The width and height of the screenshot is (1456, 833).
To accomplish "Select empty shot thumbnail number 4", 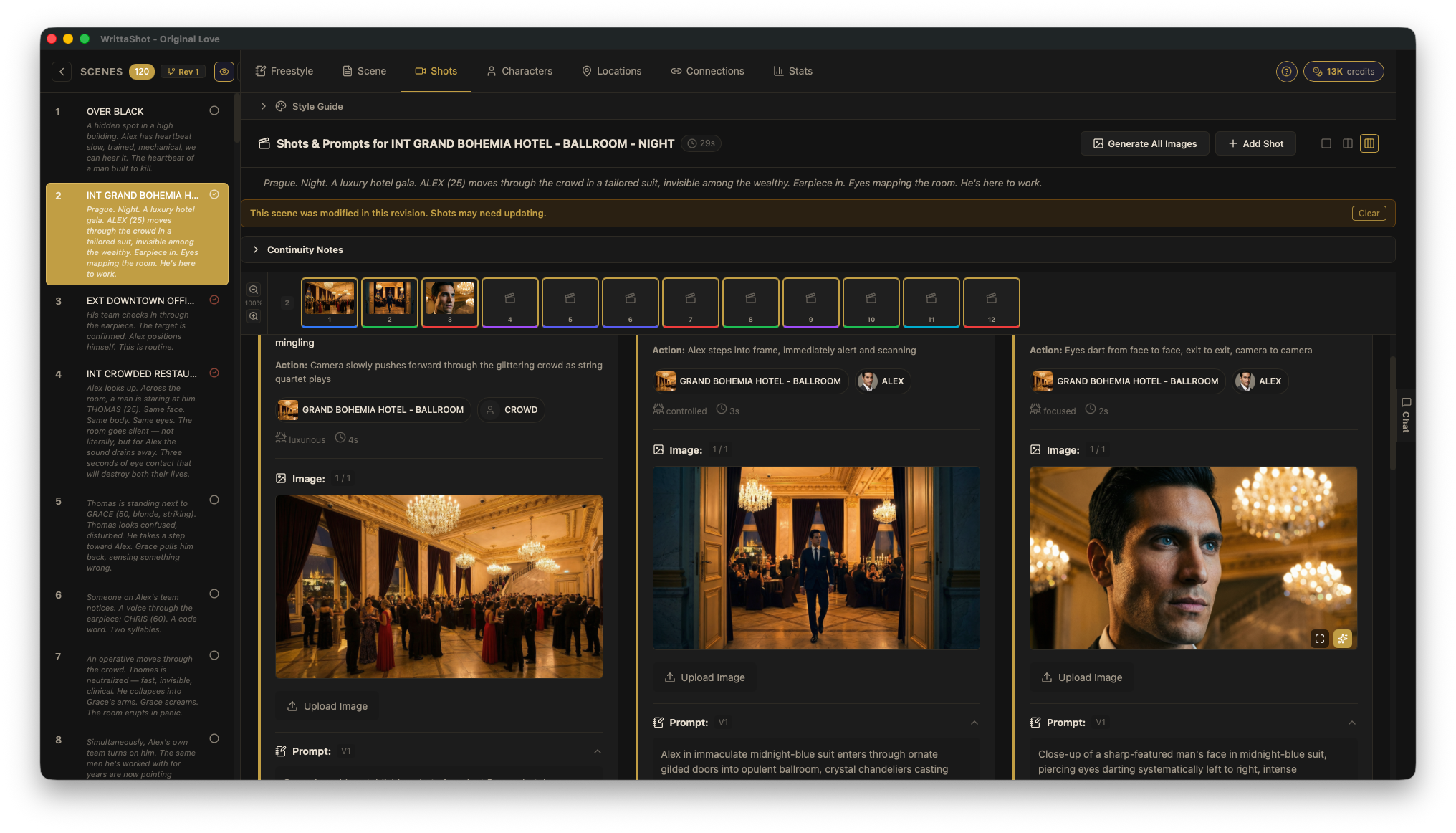I will 510,302.
